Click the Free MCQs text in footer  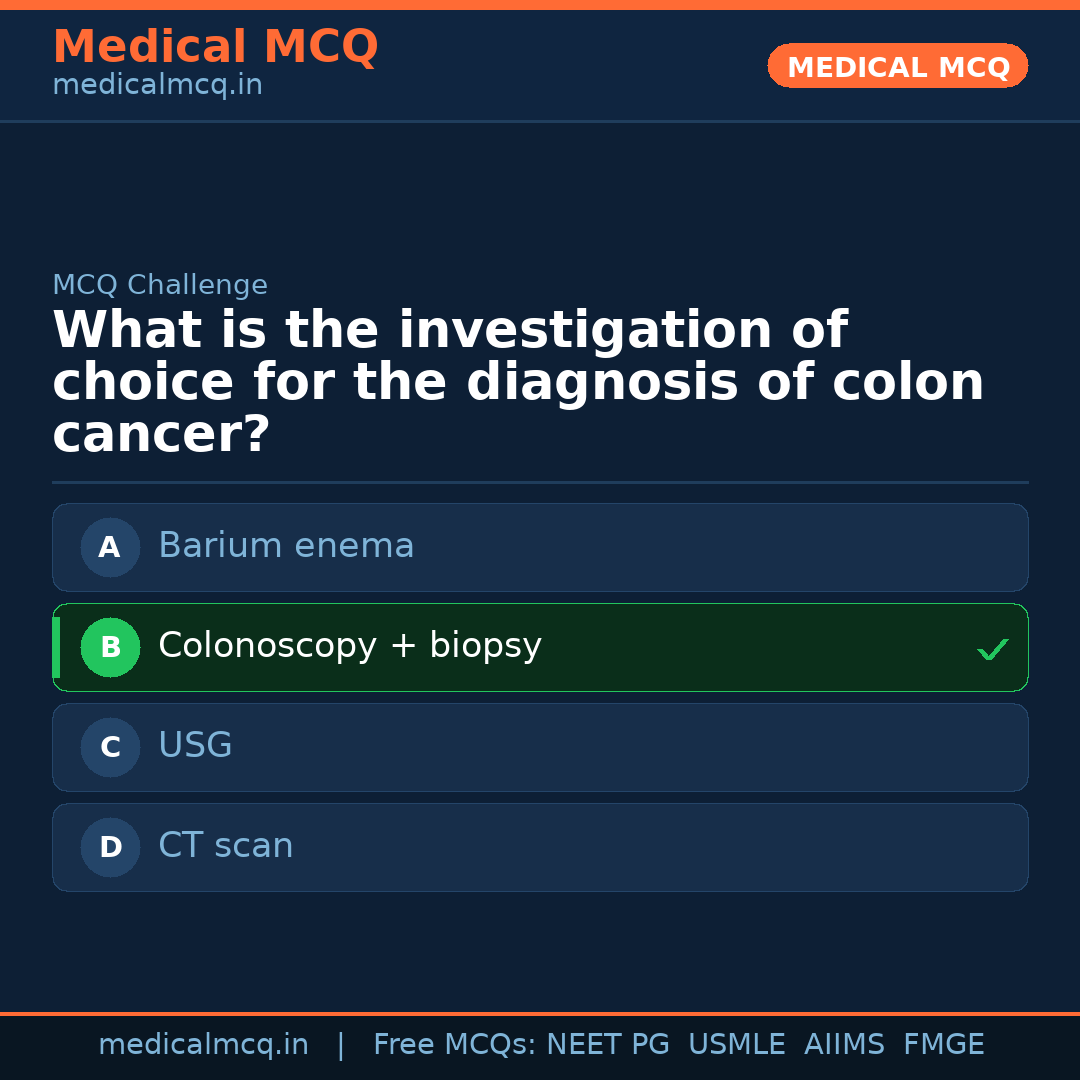coord(455,1045)
